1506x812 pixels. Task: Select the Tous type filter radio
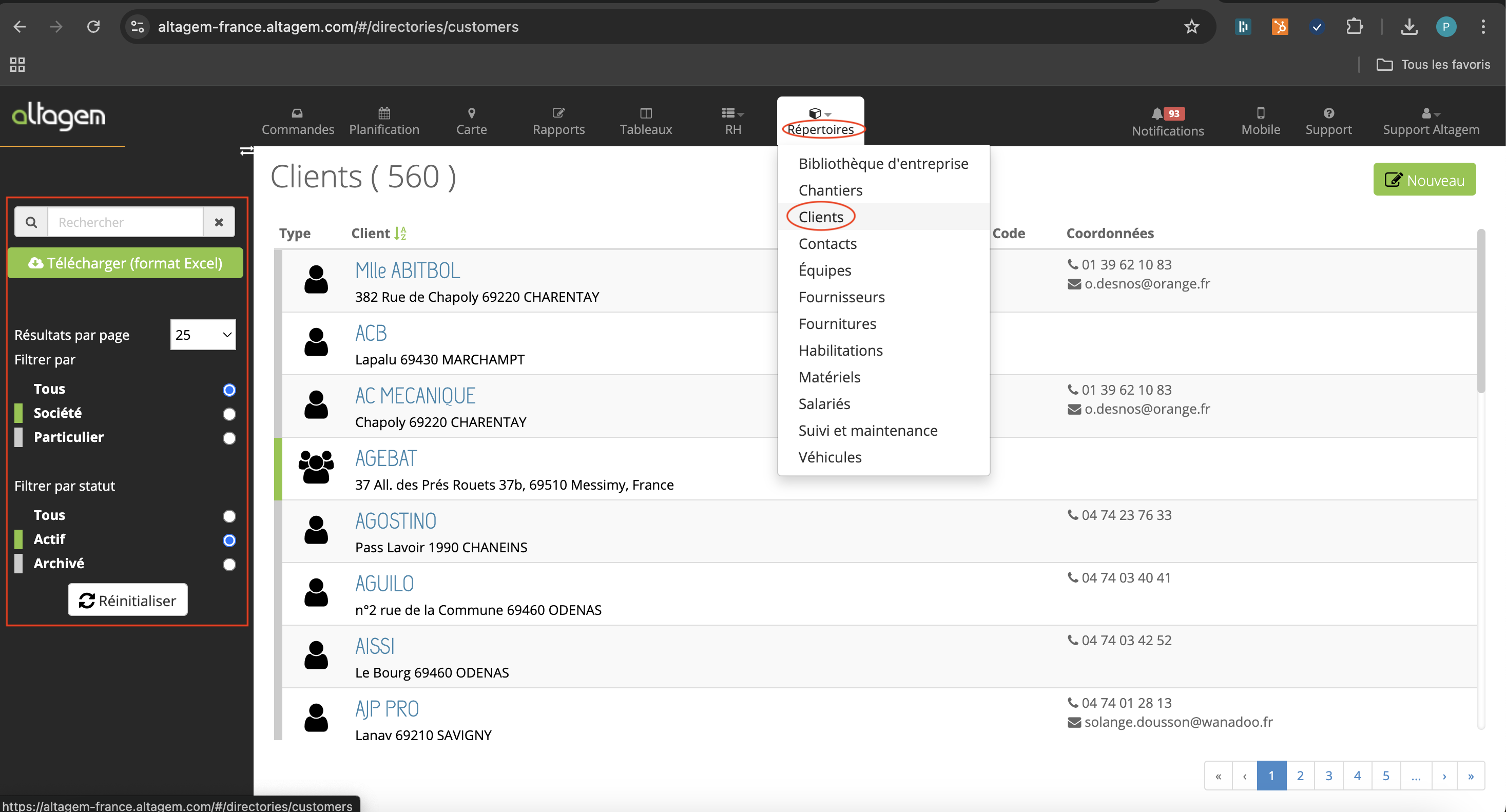click(x=229, y=390)
